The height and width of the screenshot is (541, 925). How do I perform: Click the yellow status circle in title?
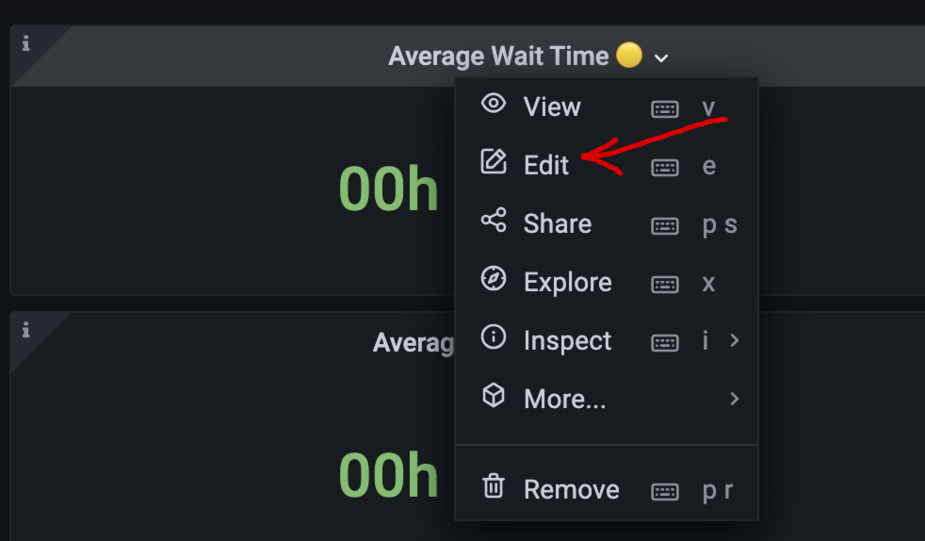629,55
